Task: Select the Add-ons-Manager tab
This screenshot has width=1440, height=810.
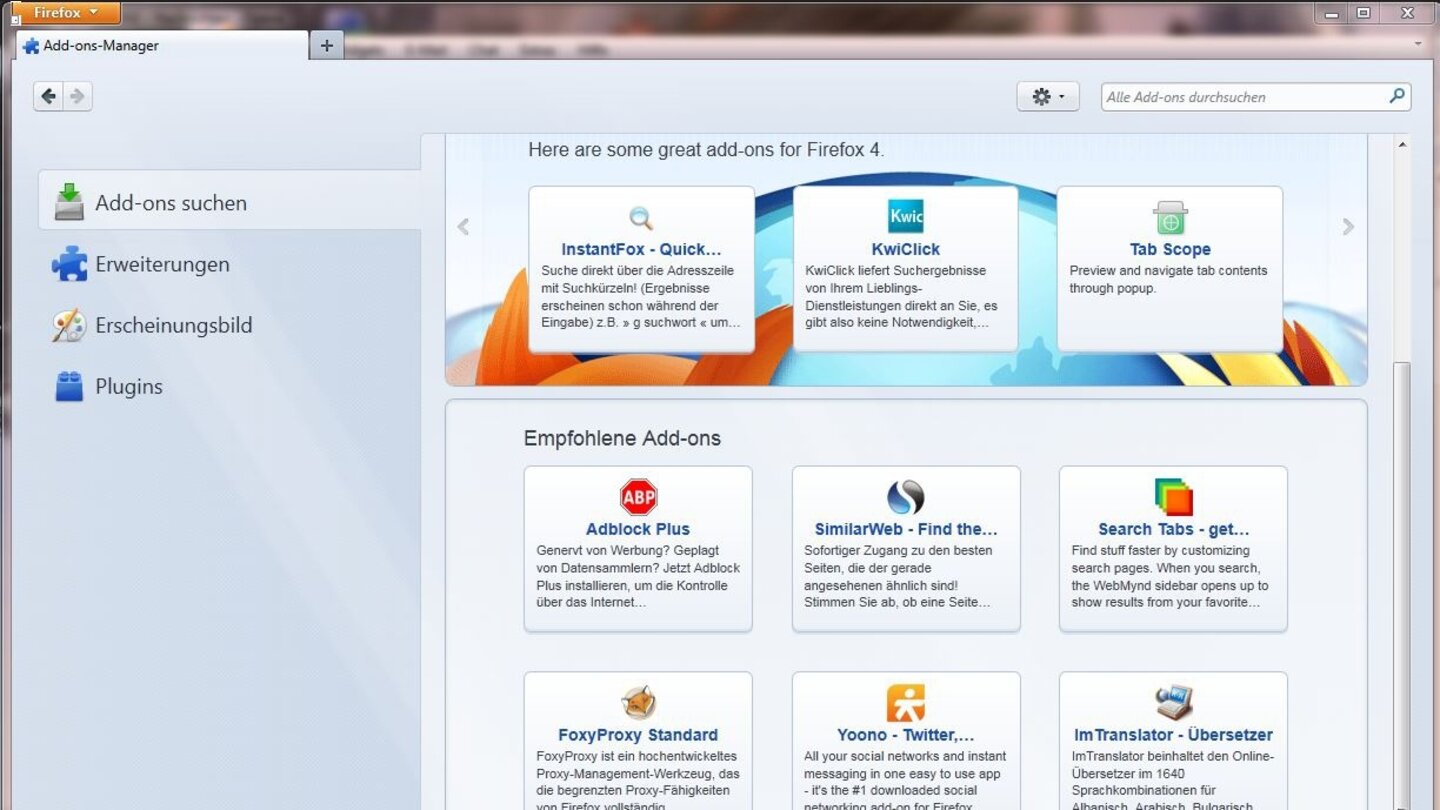Action: tap(162, 45)
